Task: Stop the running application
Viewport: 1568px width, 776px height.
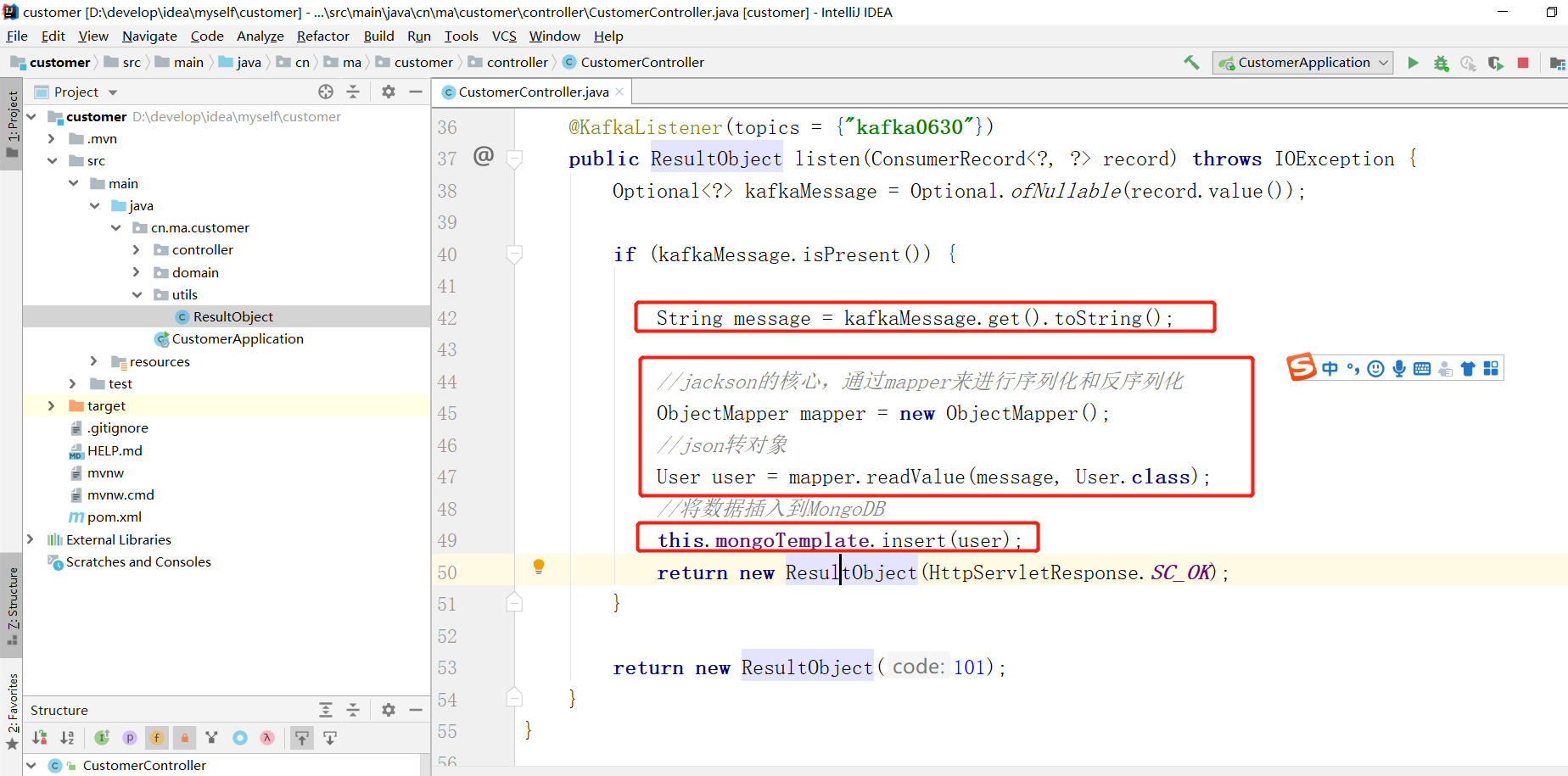Action: point(1523,63)
